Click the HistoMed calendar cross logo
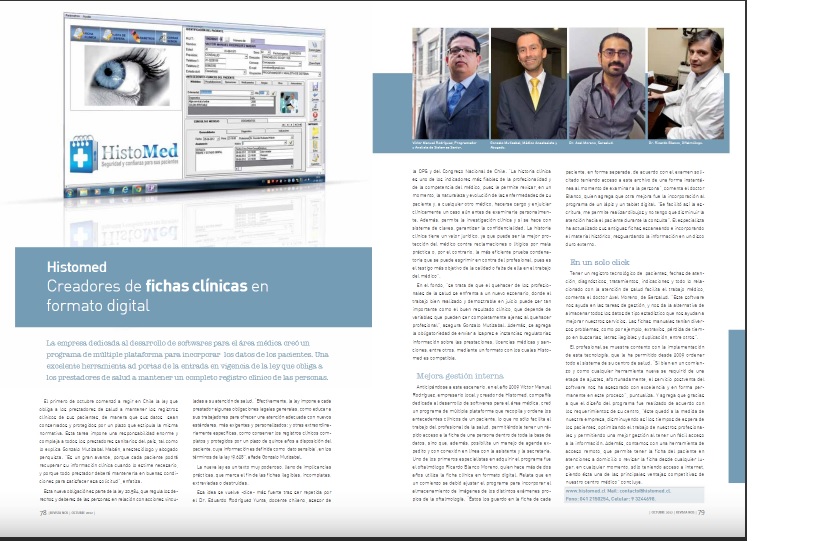Viewport: 838px width, 541px height. click(x=83, y=154)
